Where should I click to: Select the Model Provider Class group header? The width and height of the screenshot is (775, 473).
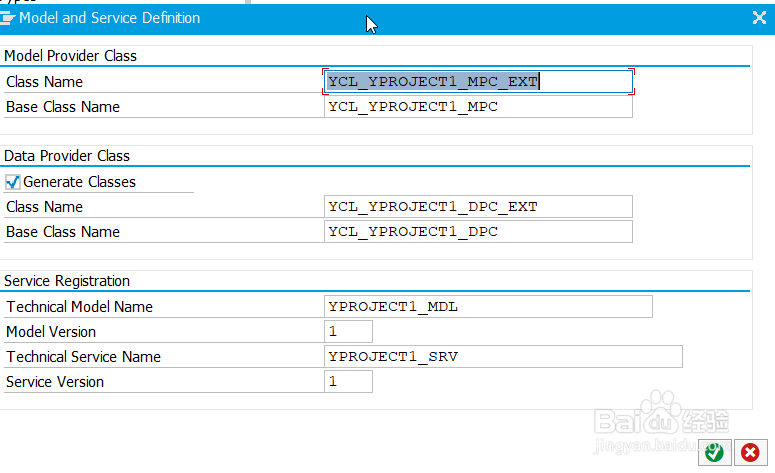coord(70,56)
